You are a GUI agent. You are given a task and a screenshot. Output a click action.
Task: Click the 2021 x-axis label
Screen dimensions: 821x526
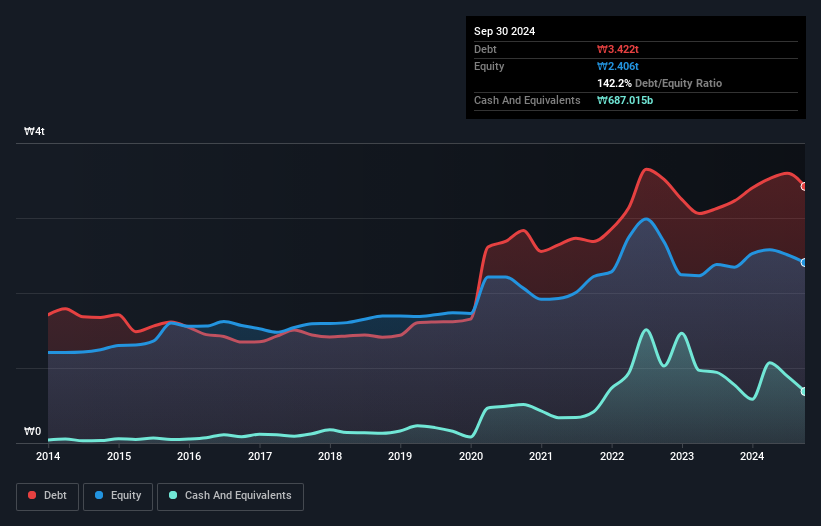click(541, 456)
